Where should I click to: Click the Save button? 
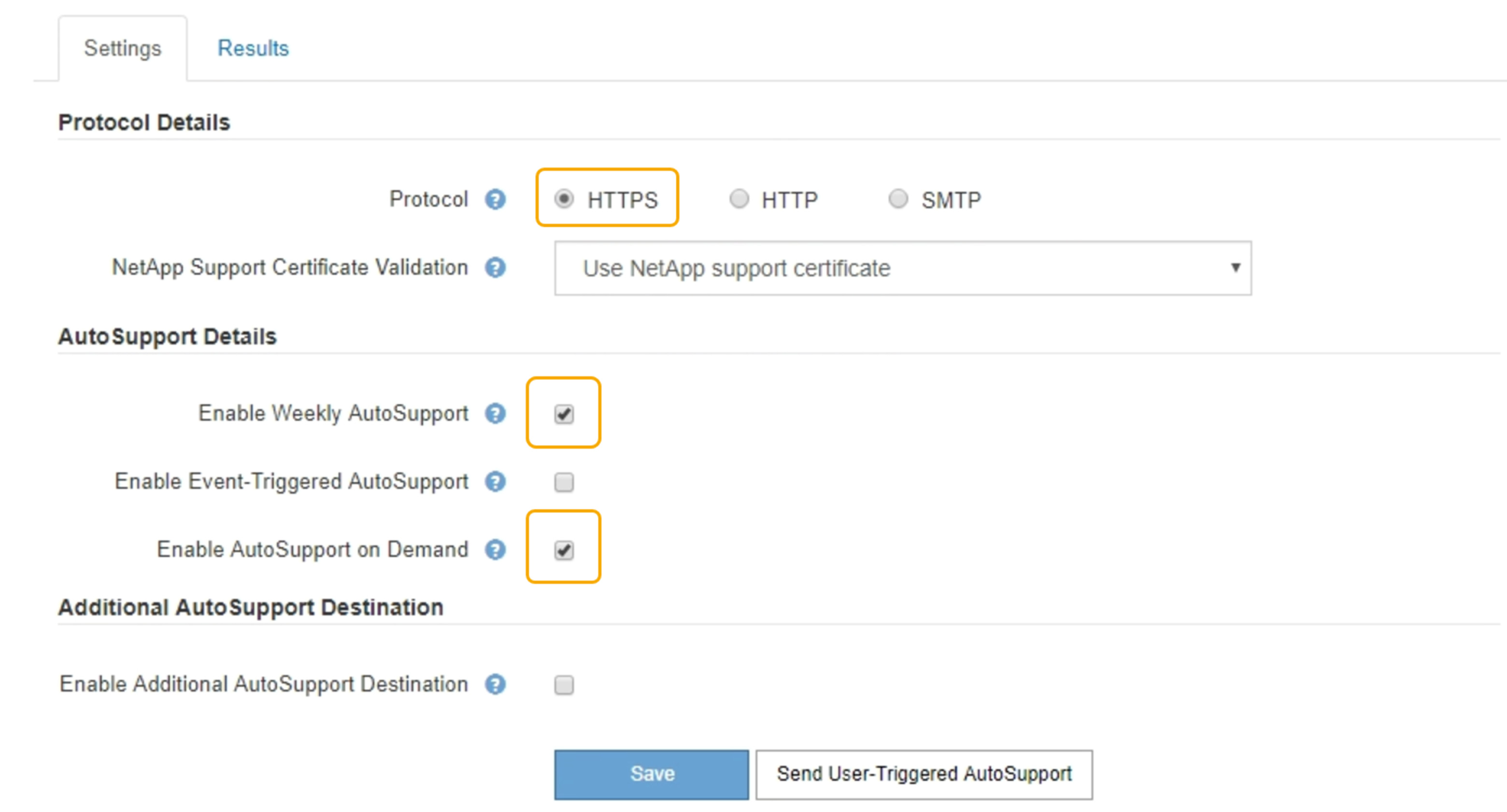point(651,774)
